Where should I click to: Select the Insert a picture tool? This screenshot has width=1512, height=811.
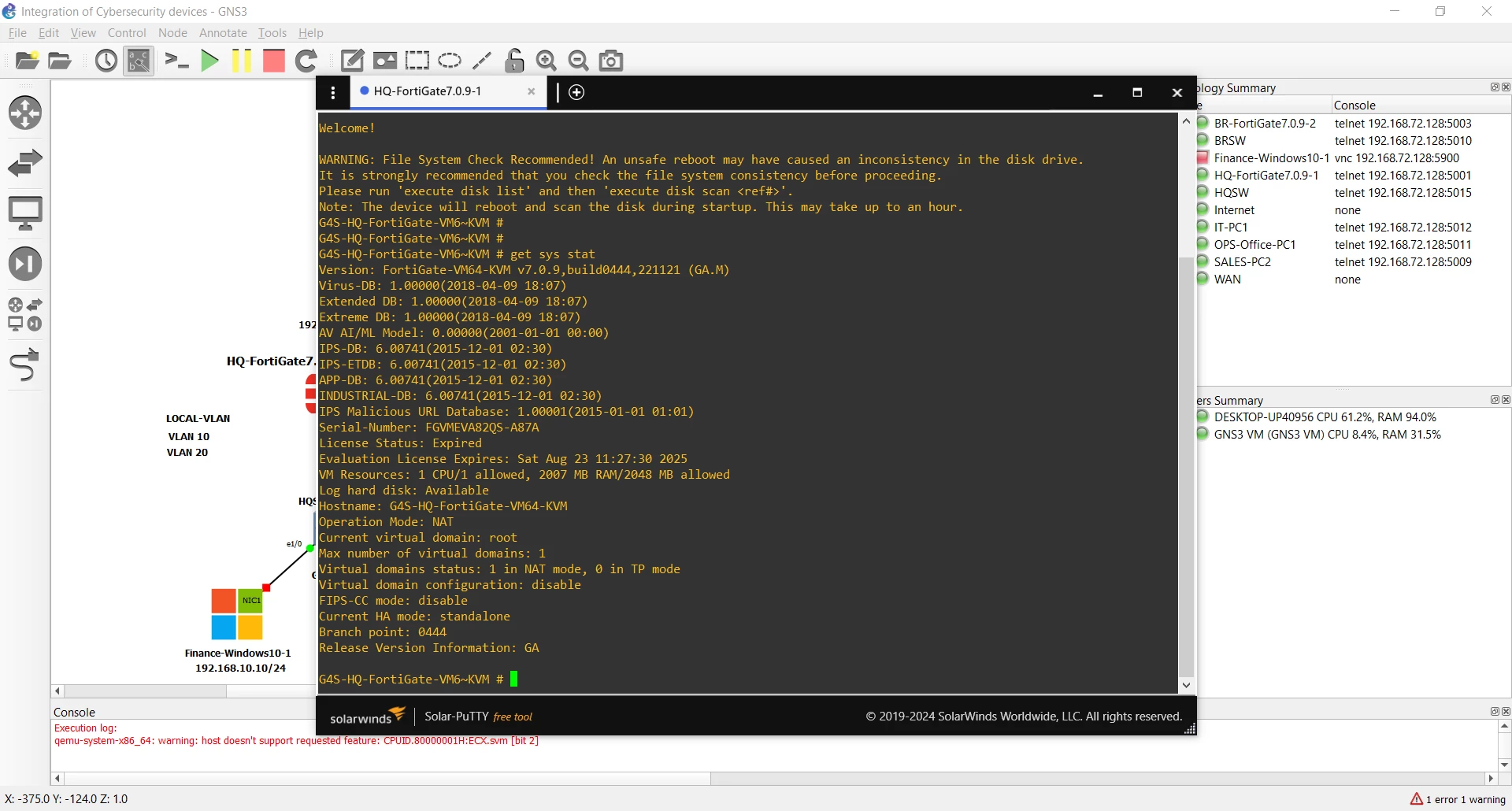tap(385, 61)
